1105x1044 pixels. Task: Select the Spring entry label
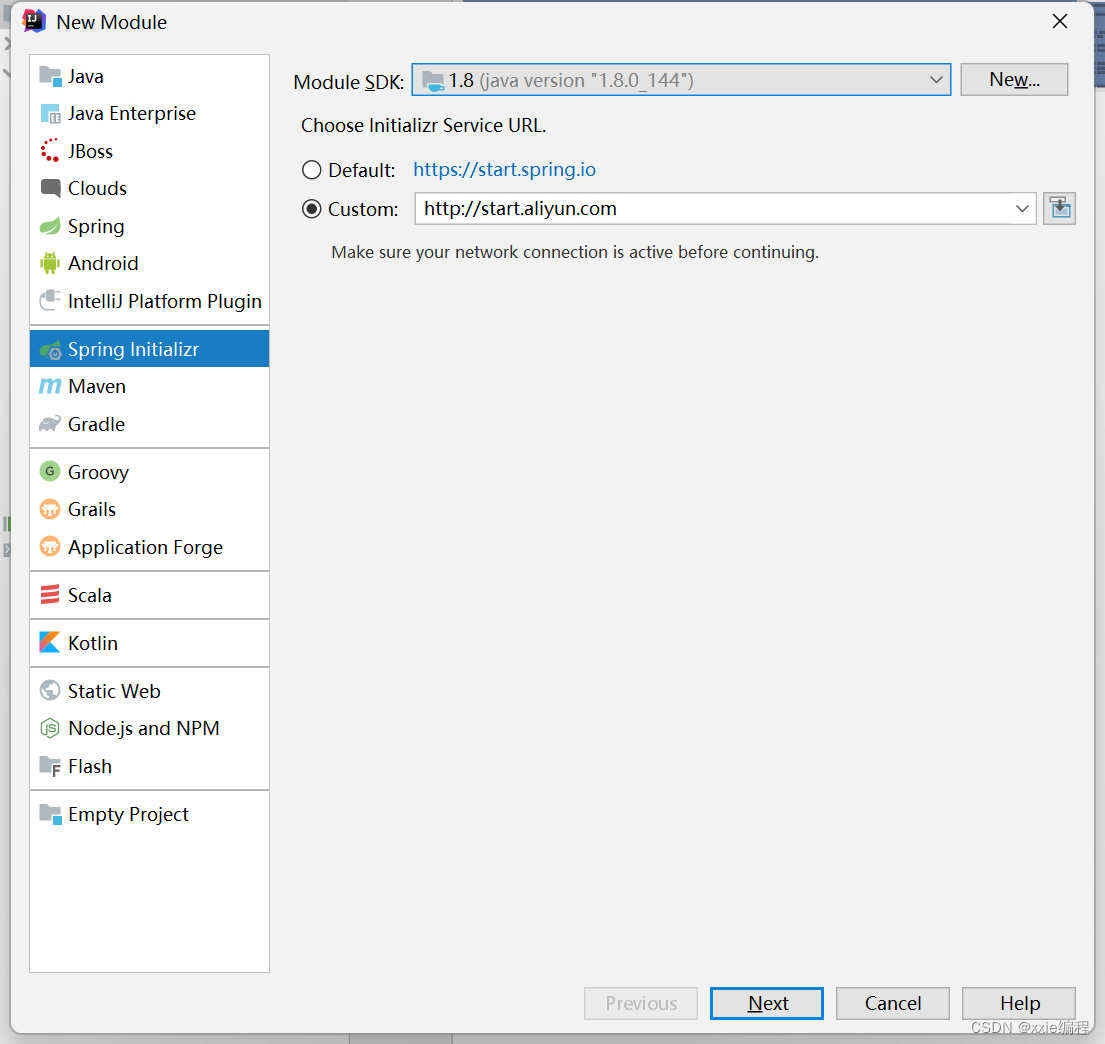coord(97,227)
